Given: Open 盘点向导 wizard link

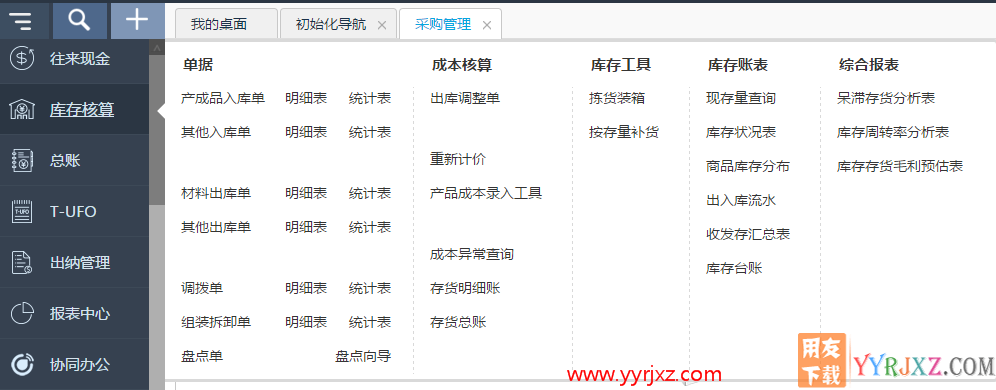Looking at the screenshot, I should pyautogui.click(x=363, y=356).
